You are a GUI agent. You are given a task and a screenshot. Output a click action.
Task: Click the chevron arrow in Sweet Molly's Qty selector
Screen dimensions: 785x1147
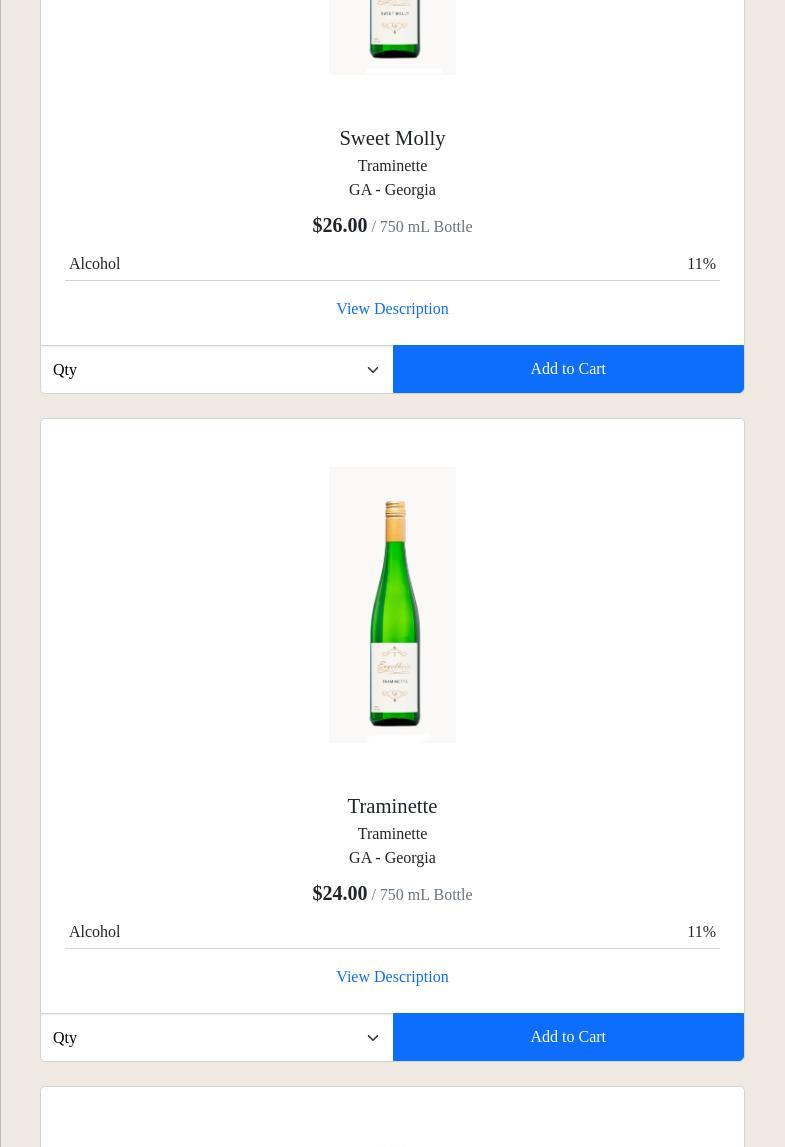tap(372, 370)
